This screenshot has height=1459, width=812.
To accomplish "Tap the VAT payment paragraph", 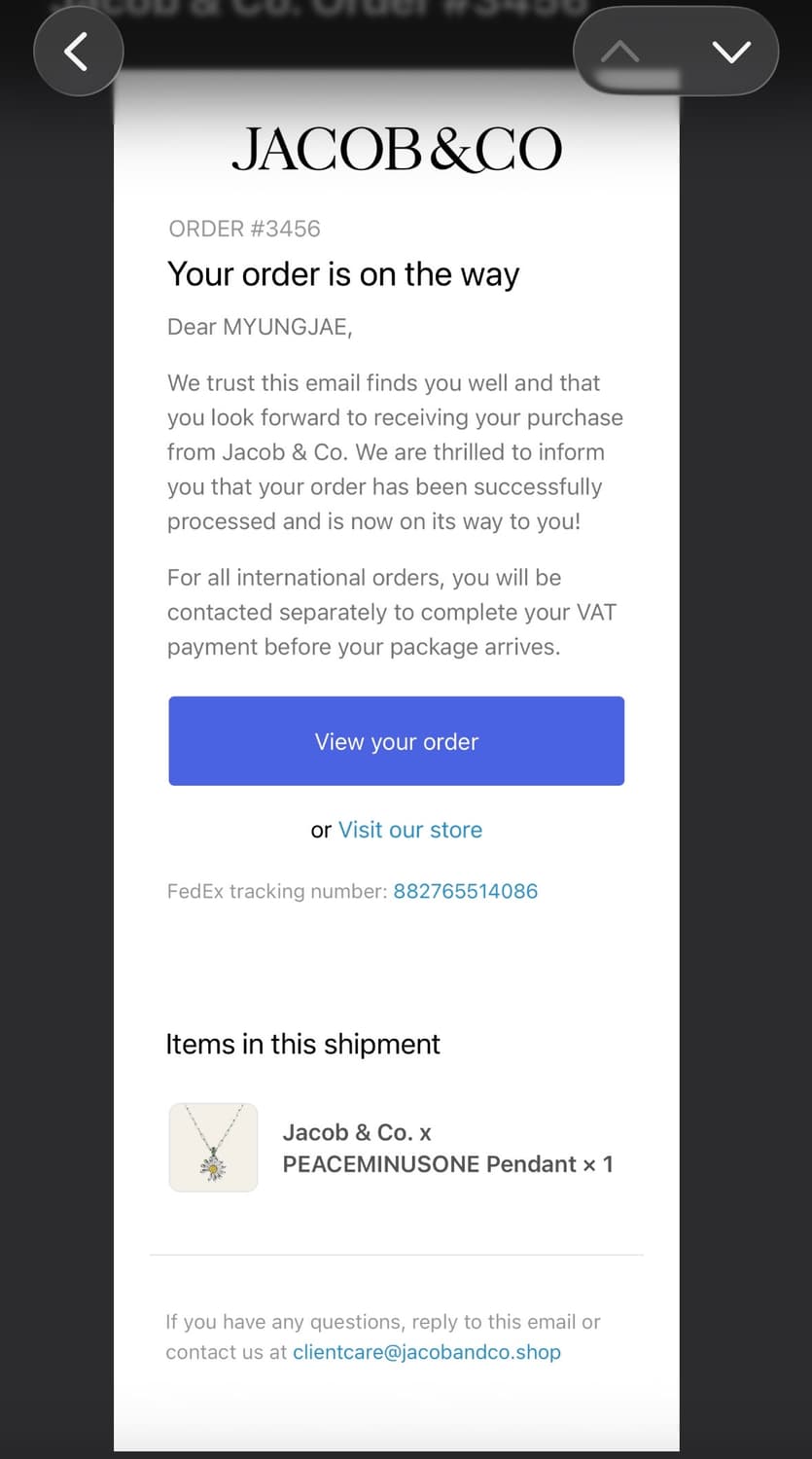I will (391, 612).
